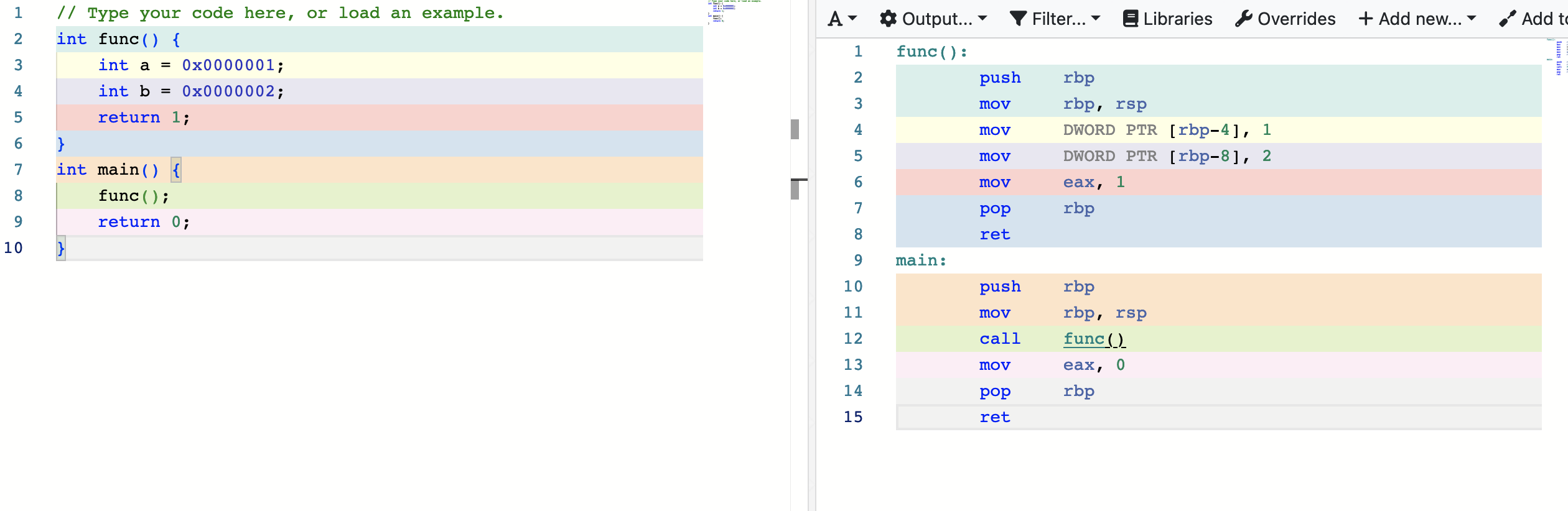Click the 'main:' assembly label

point(921,260)
